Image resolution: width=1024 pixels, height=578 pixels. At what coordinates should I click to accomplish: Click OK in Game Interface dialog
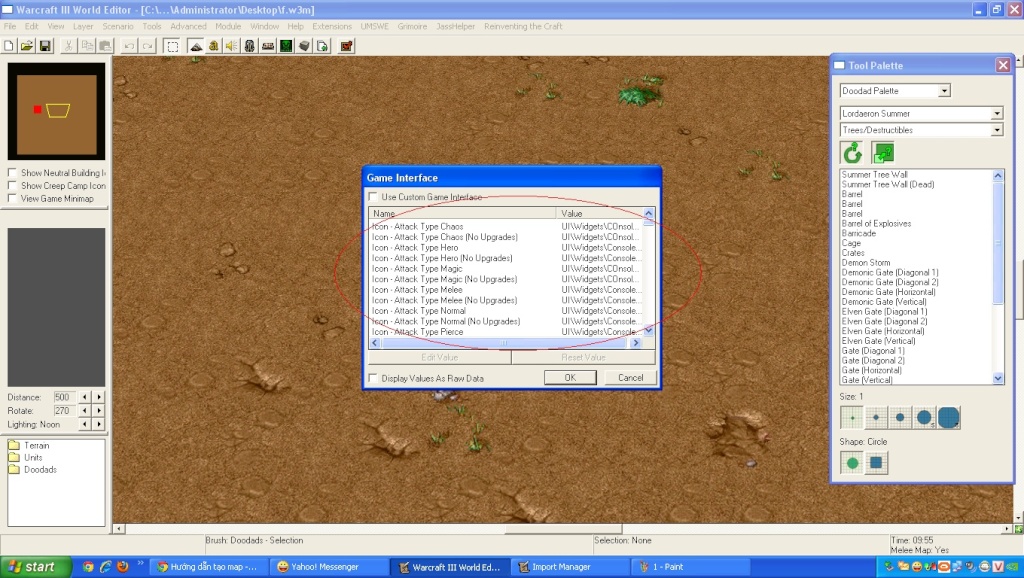570,377
